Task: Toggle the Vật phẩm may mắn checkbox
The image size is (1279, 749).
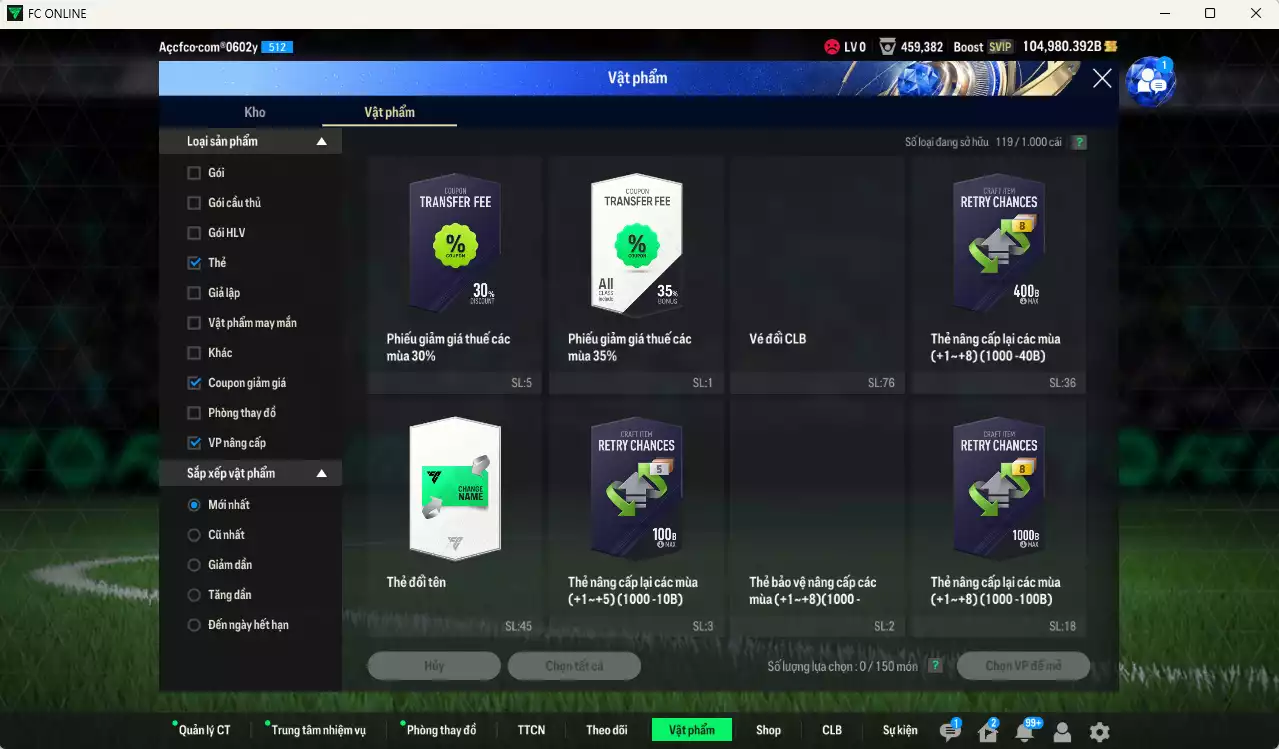Action: (x=194, y=323)
